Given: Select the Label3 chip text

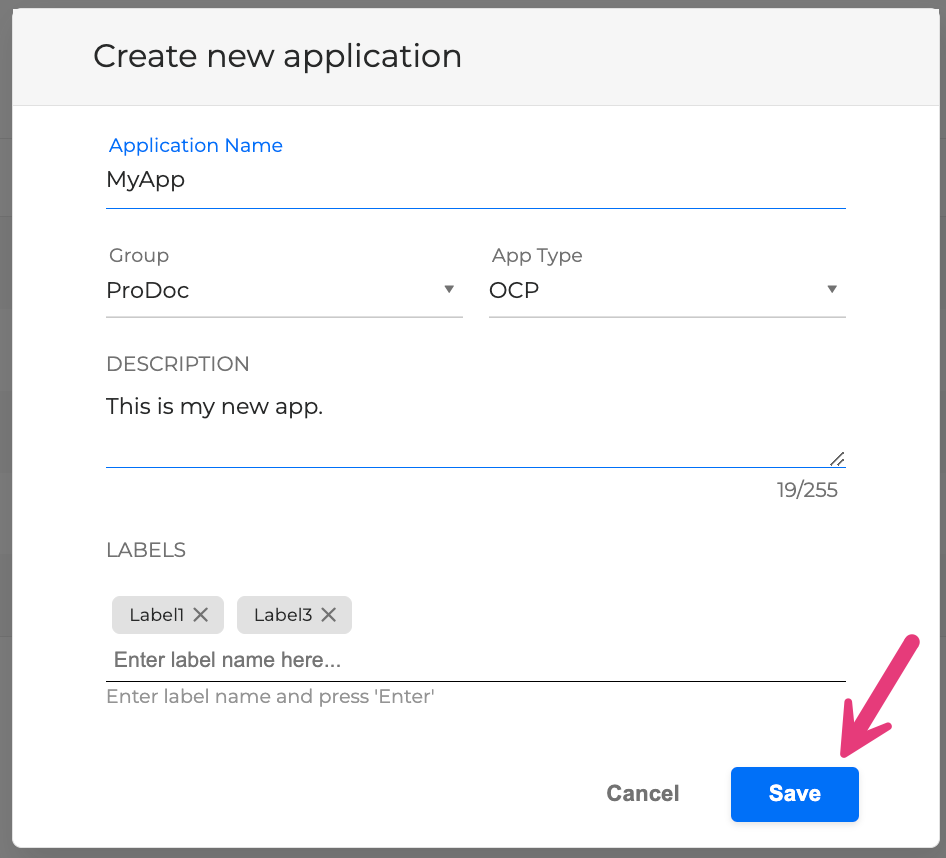Looking at the screenshot, I should click(283, 615).
